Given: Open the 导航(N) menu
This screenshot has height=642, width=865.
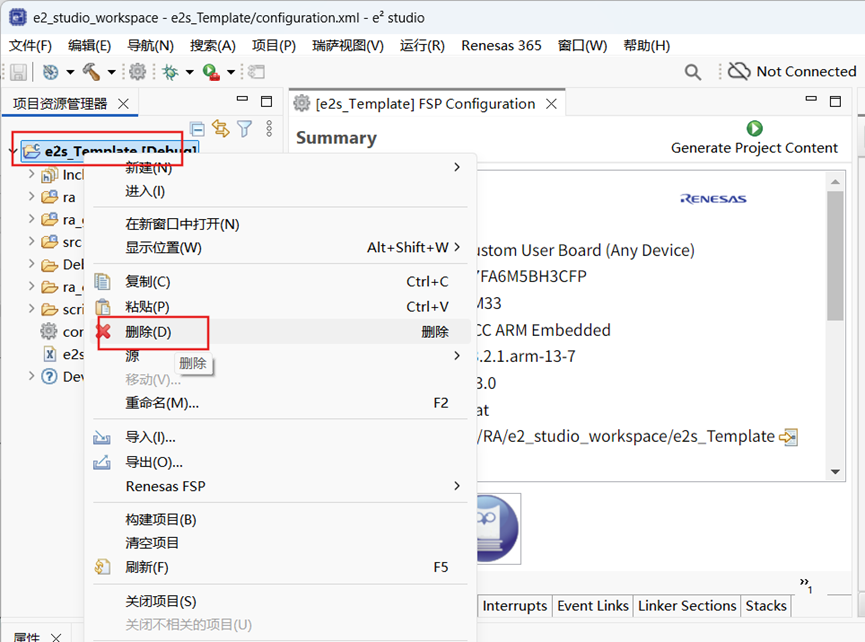Looking at the screenshot, I should tap(150, 45).
